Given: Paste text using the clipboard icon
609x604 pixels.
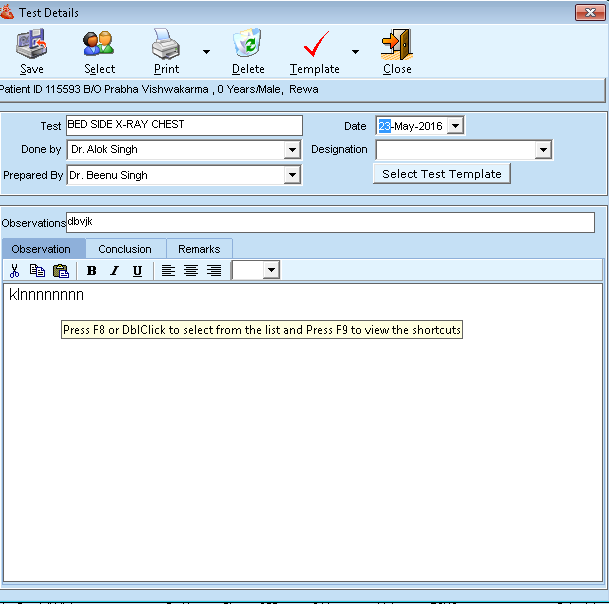Looking at the screenshot, I should [60, 271].
